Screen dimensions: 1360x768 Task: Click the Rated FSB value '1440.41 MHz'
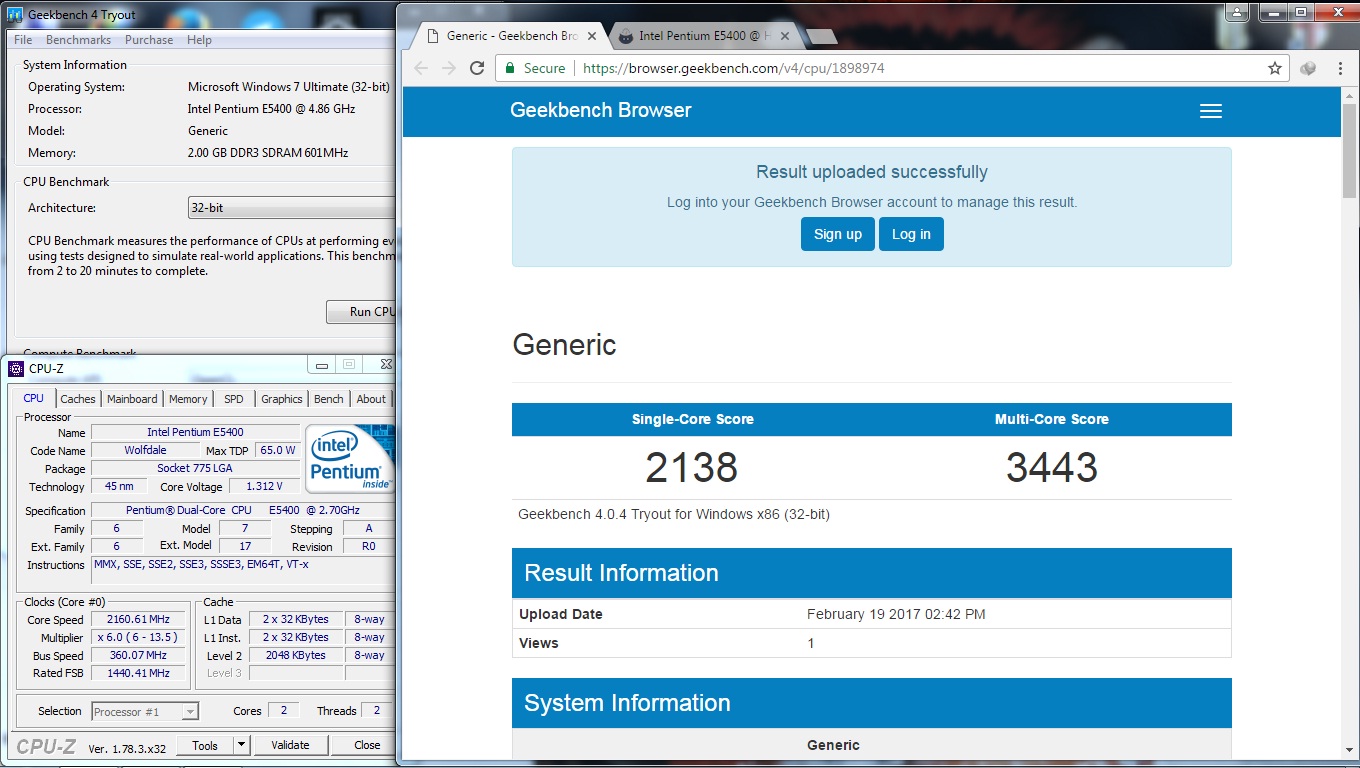tap(139, 674)
